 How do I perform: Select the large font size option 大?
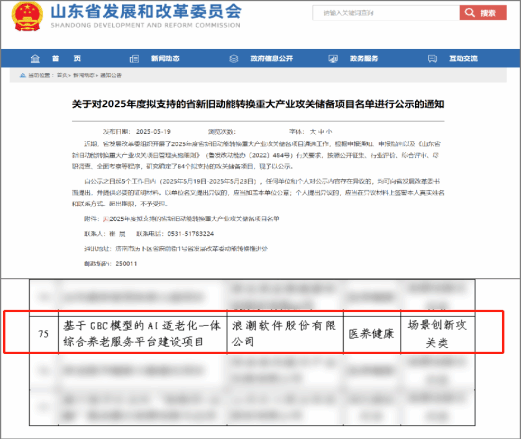coord(313,132)
